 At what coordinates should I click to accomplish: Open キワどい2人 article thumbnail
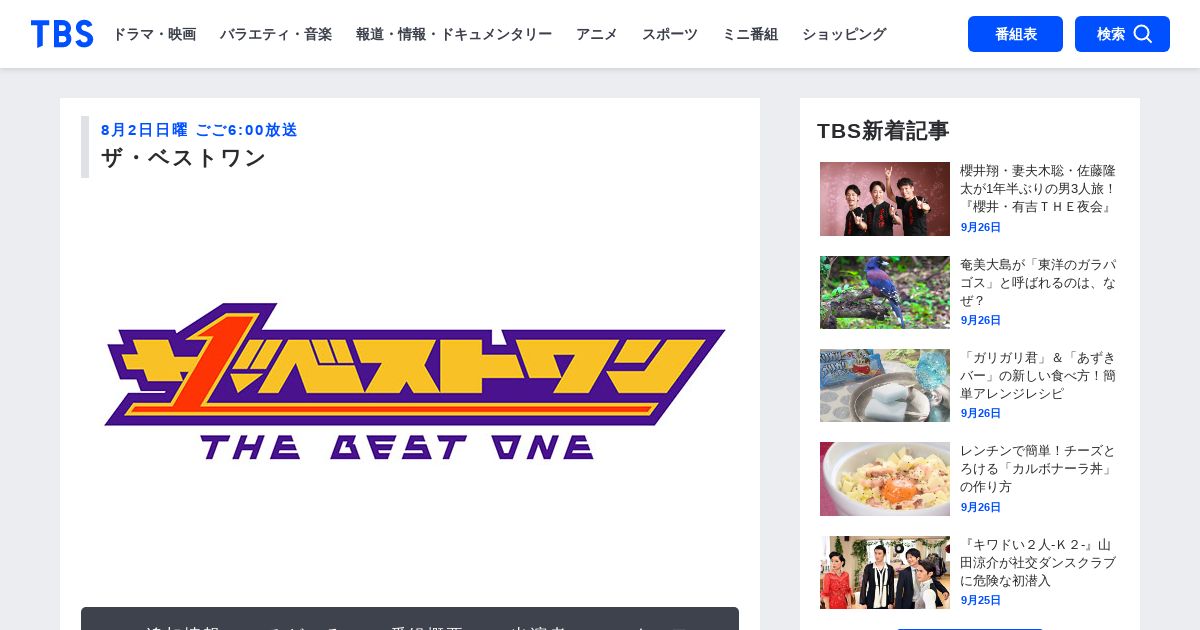click(885, 572)
